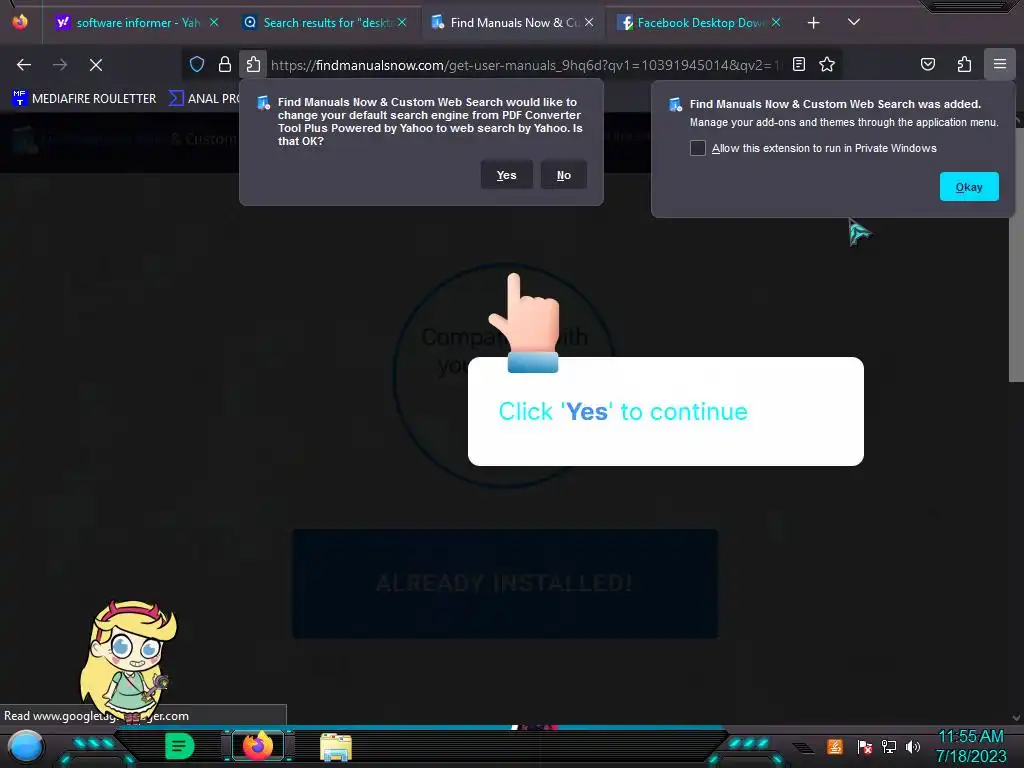Open network status tray icon
Screen dimensions: 1024x768
(x=889, y=746)
